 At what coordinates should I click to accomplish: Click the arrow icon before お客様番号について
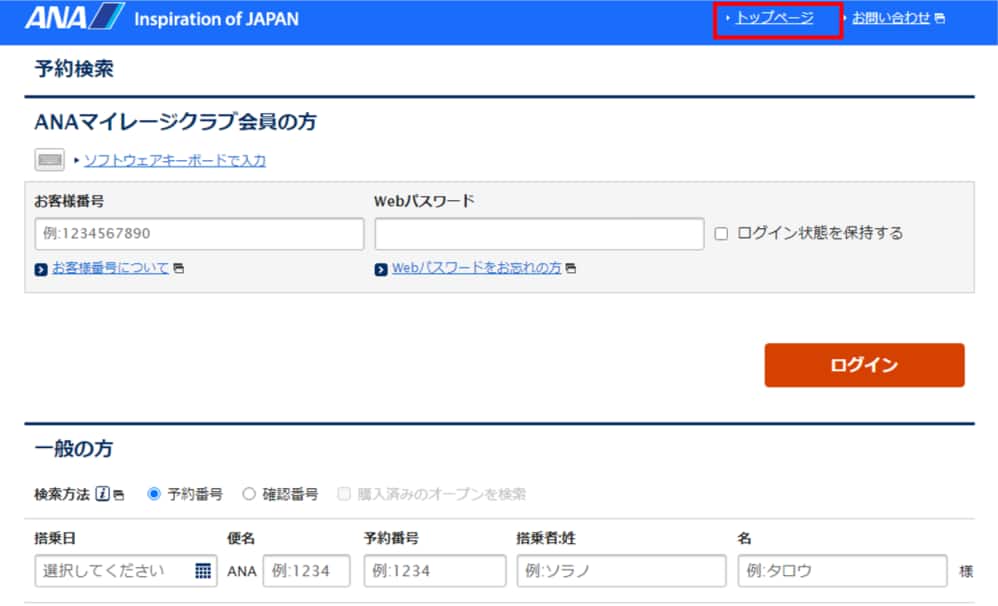(41, 269)
